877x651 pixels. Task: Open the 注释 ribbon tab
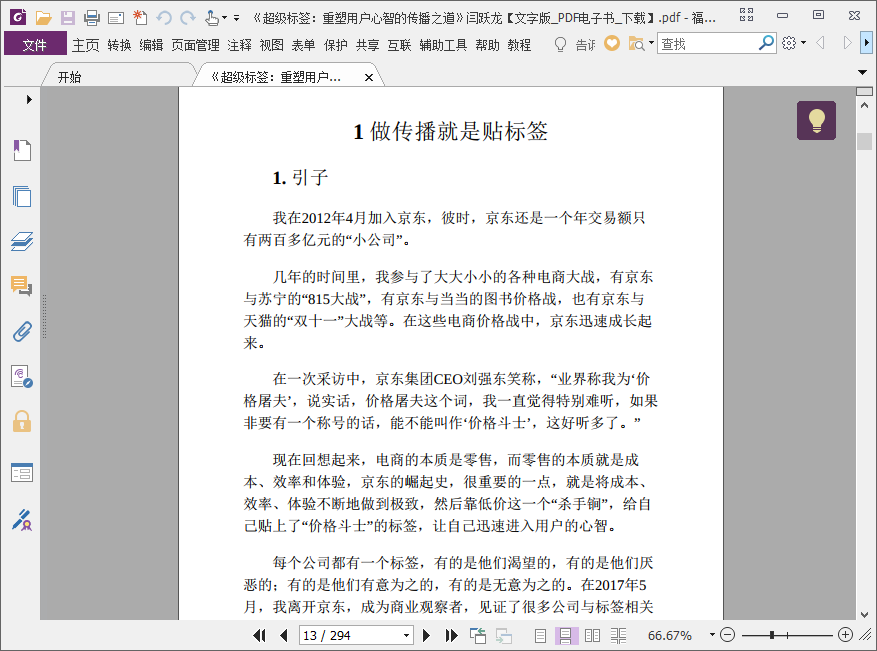(239, 45)
